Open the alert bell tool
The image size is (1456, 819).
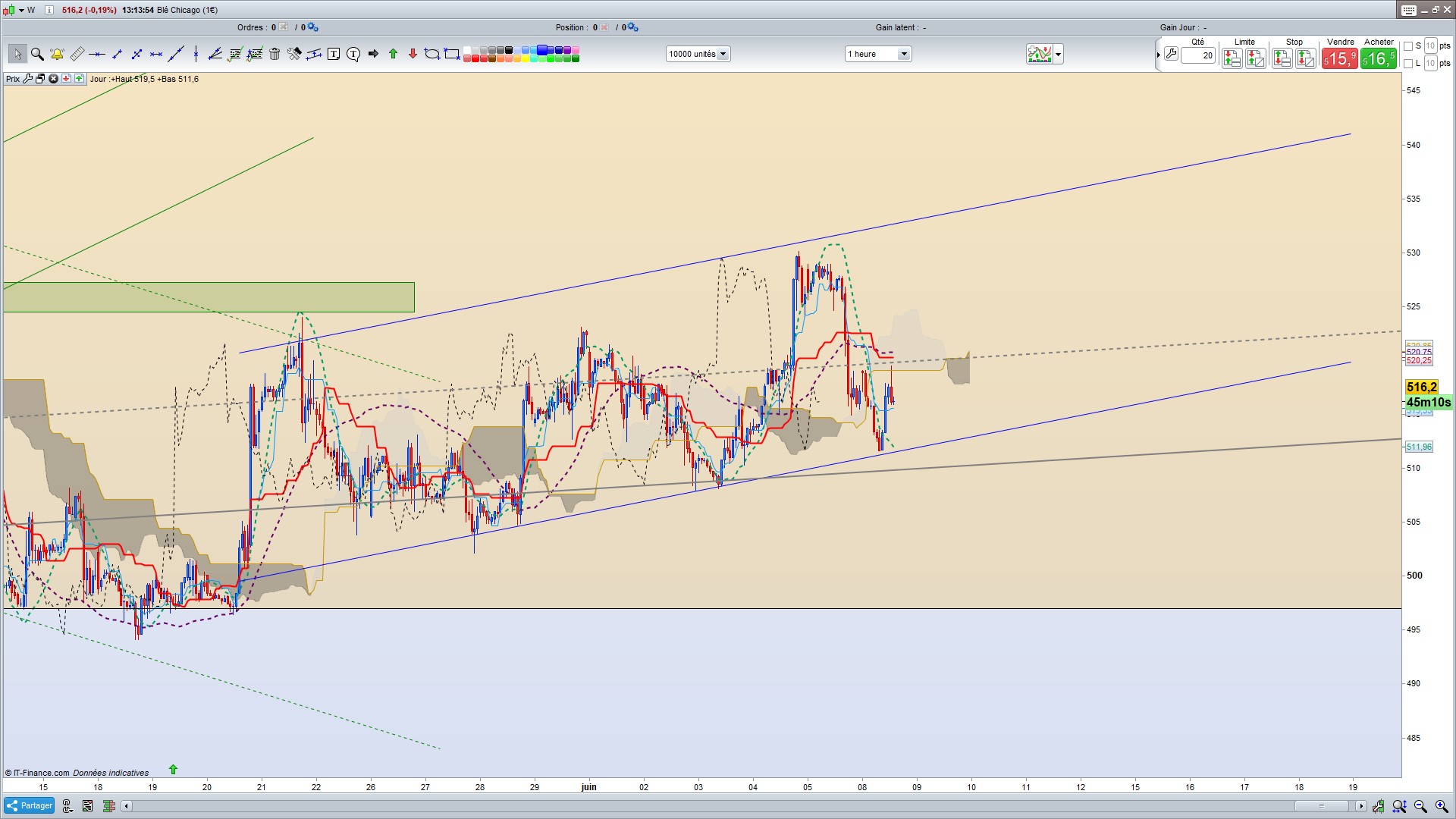tap(57, 54)
